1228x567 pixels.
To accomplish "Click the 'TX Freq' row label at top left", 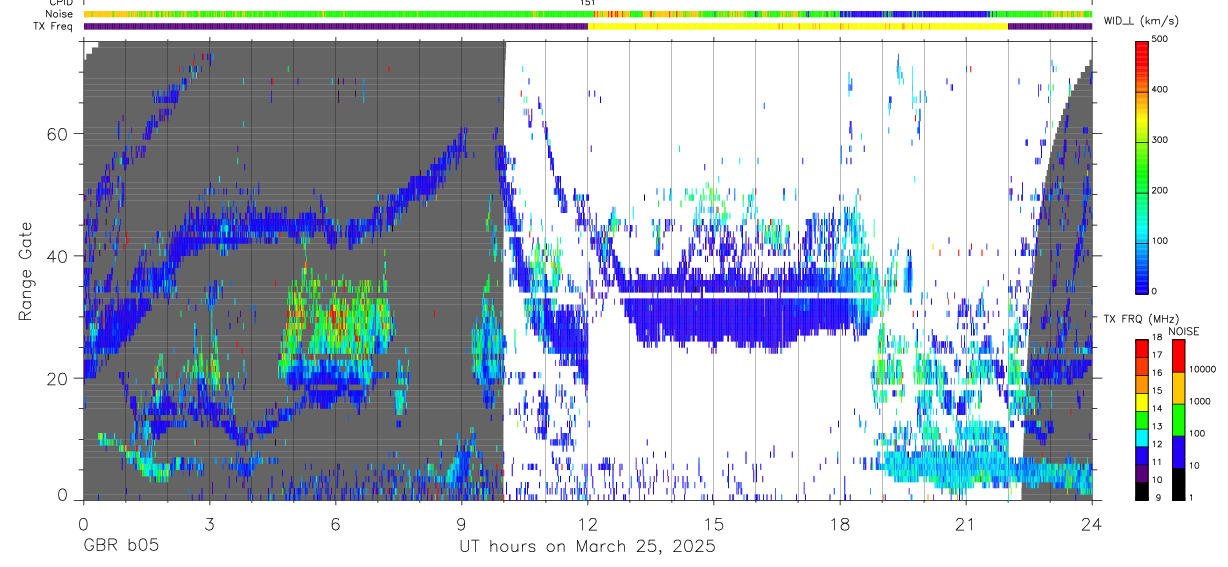I will (53, 26).
